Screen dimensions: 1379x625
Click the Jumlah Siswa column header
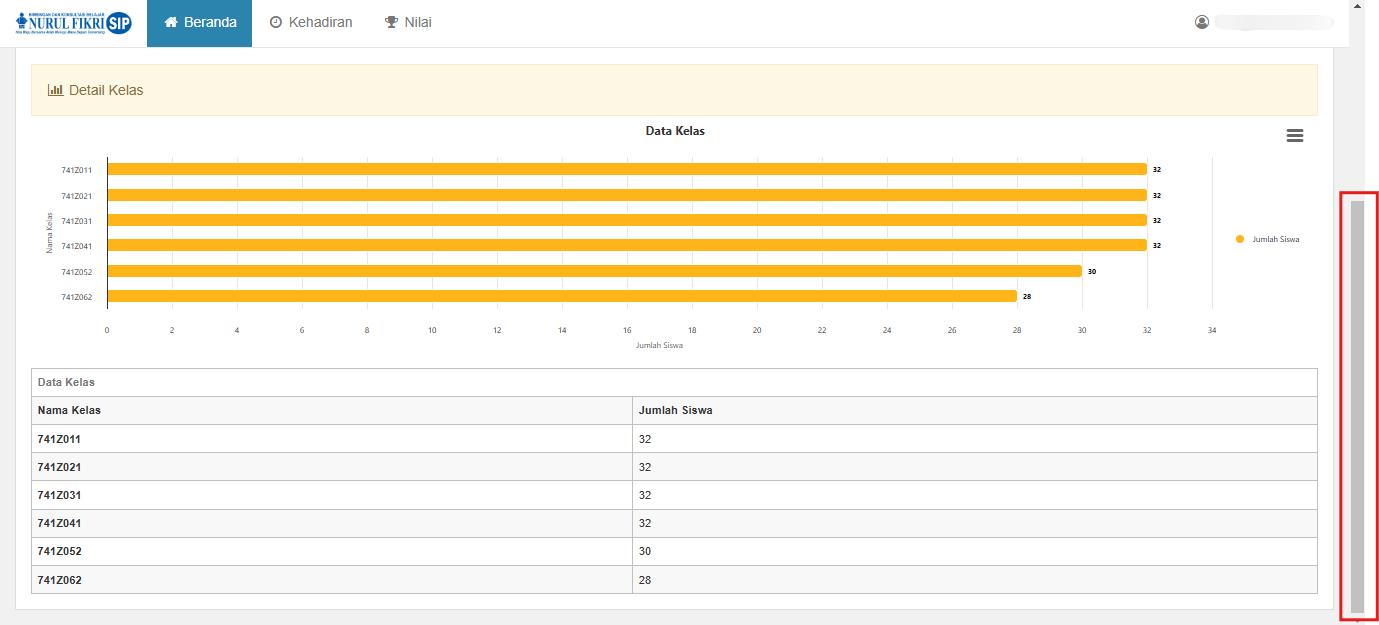click(x=675, y=410)
